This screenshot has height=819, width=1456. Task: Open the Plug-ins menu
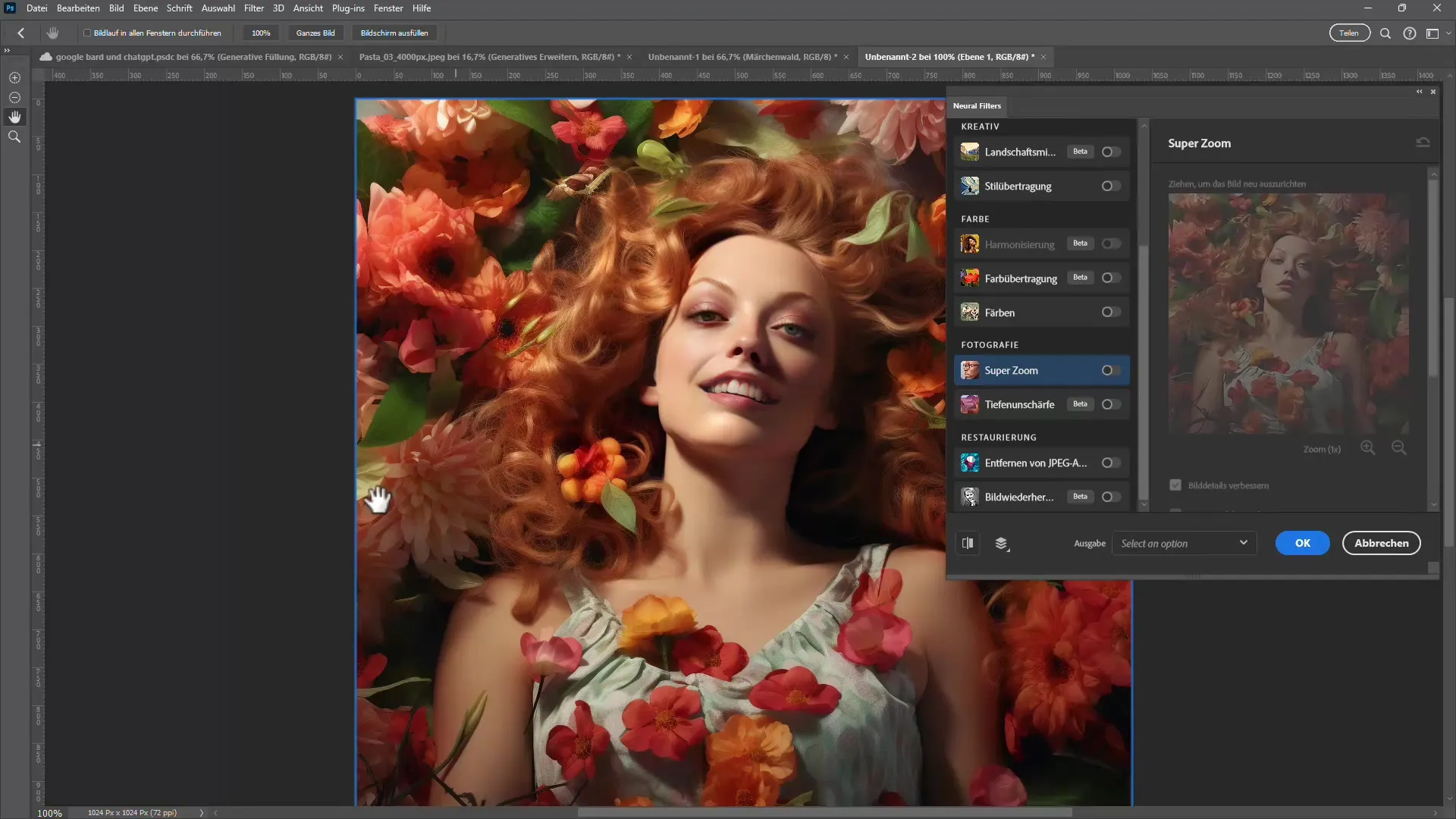click(x=348, y=8)
